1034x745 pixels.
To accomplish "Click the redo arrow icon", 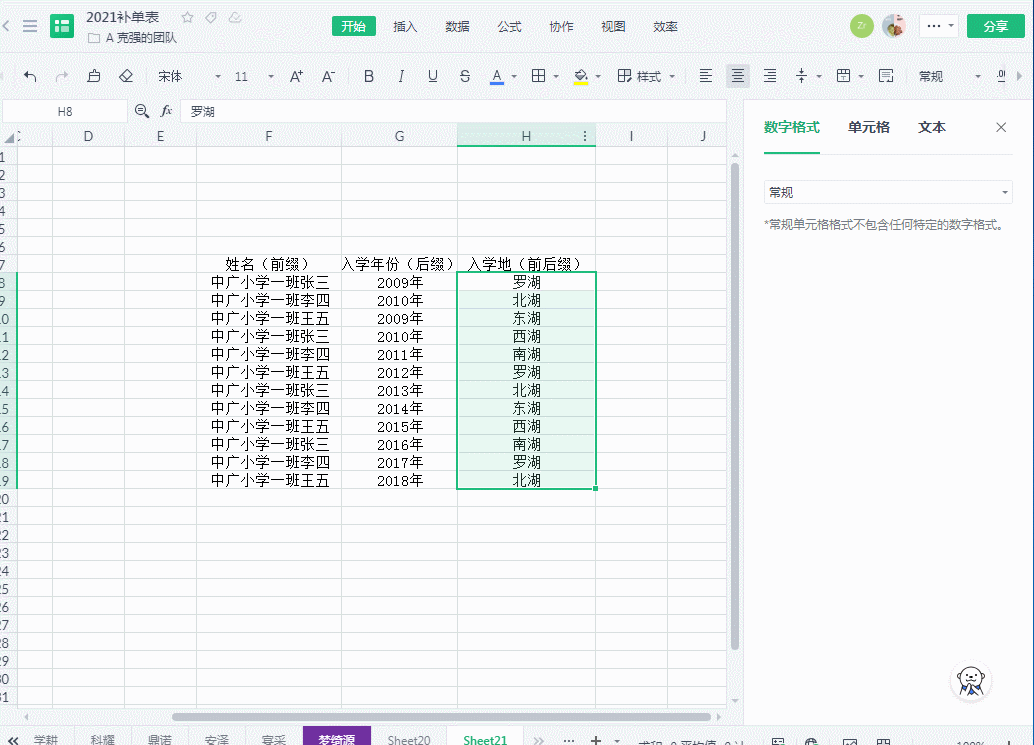I will 62,76.
